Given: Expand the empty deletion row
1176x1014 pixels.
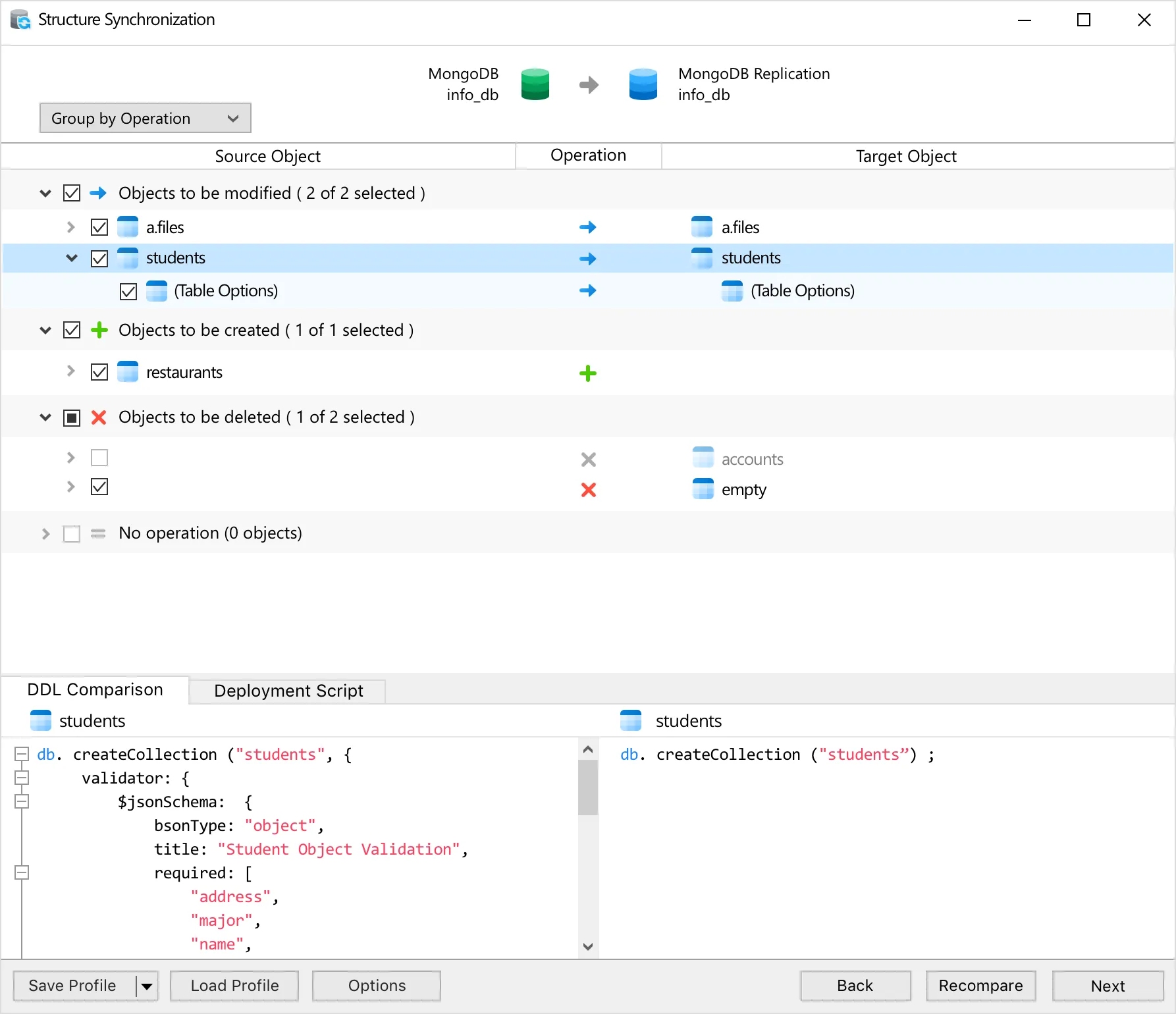Looking at the screenshot, I should click(71, 487).
